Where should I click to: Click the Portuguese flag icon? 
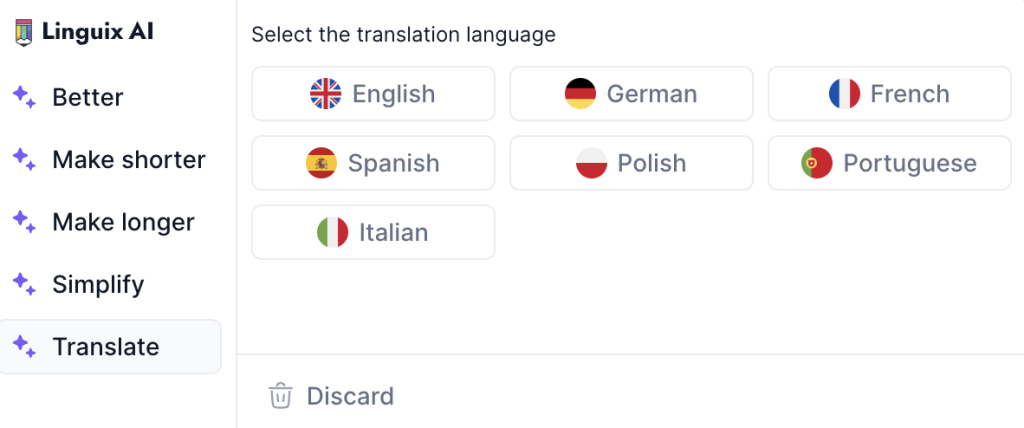tap(816, 163)
